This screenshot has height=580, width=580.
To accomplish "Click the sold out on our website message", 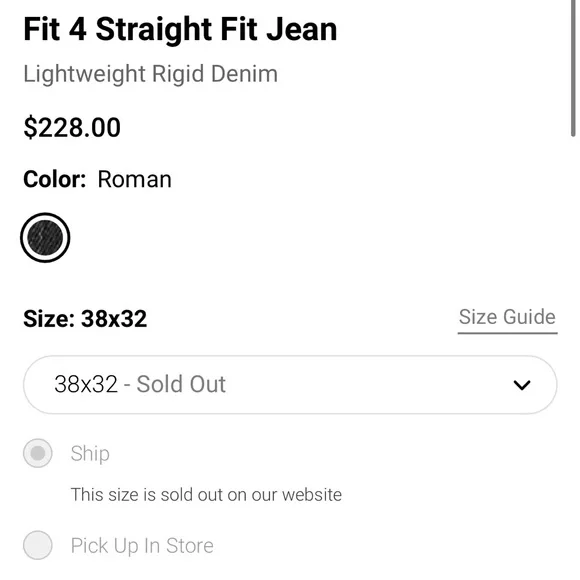I will [206, 495].
